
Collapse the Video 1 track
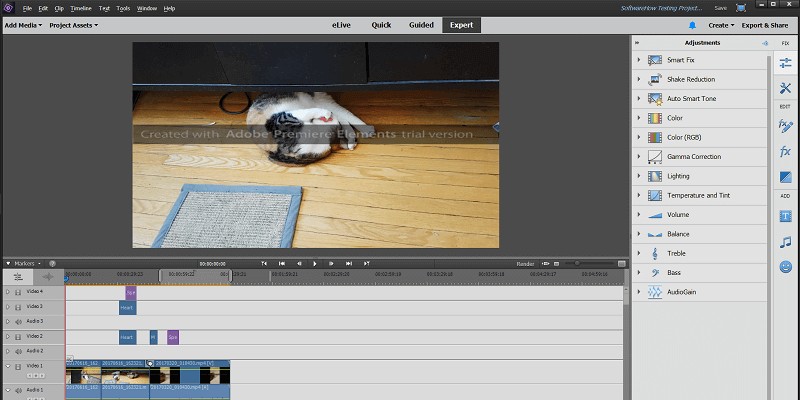click(8, 366)
